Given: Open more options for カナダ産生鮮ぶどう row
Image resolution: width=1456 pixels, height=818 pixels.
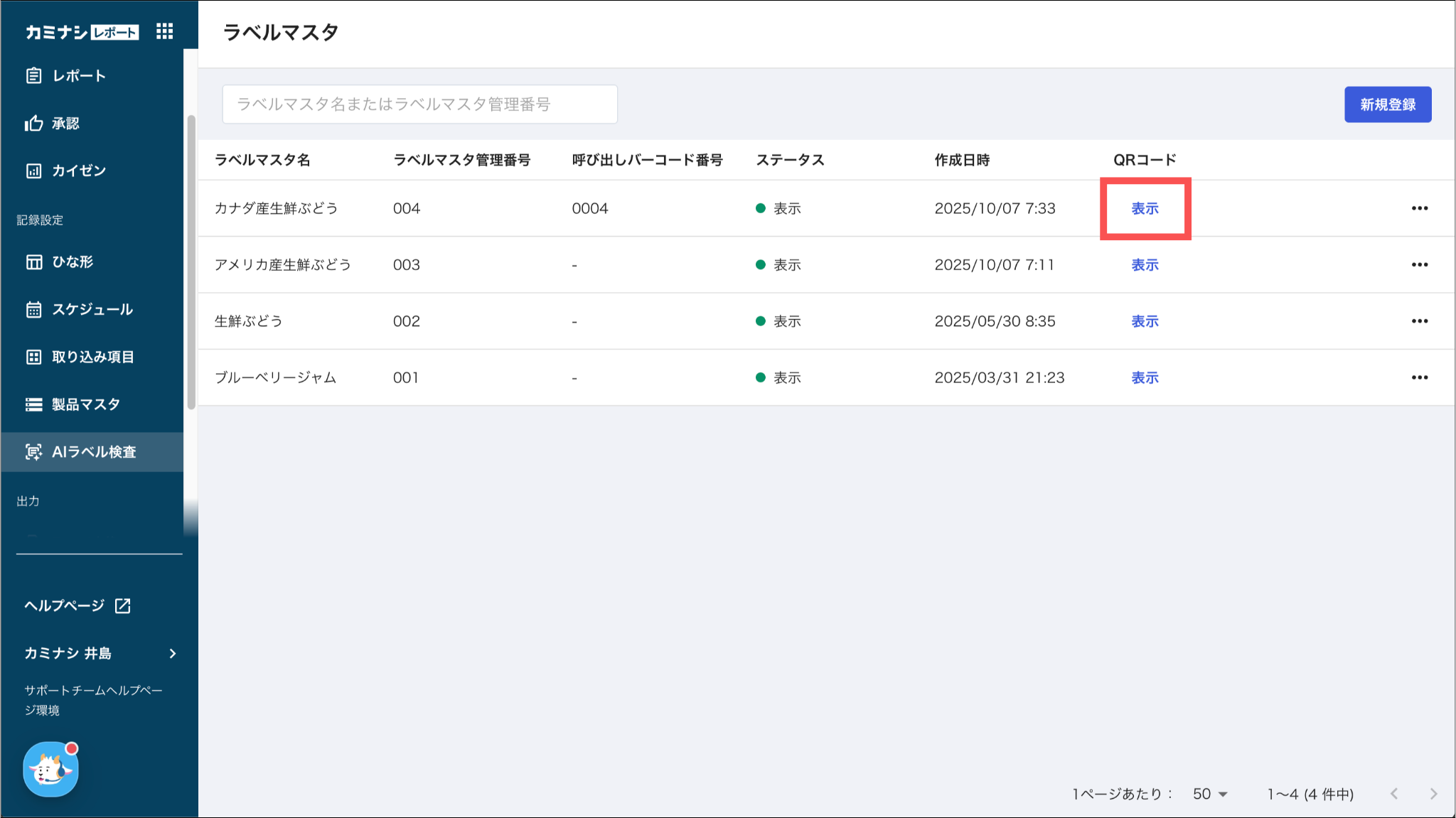Looking at the screenshot, I should click(1419, 208).
